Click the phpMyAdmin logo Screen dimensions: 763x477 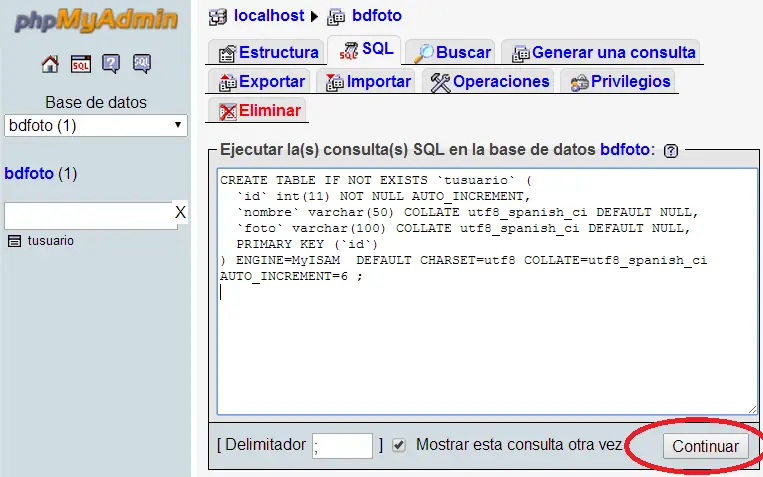point(96,20)
